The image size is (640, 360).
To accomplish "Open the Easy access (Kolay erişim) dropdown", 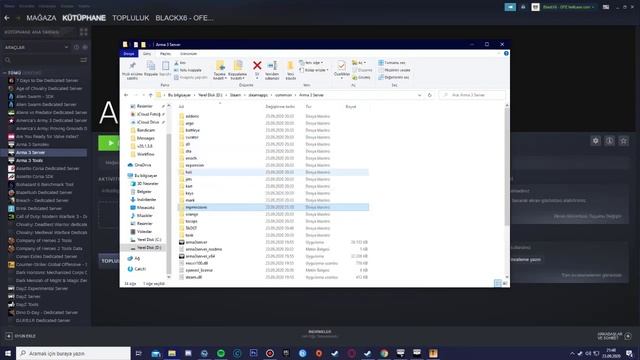I will (313, 70).
